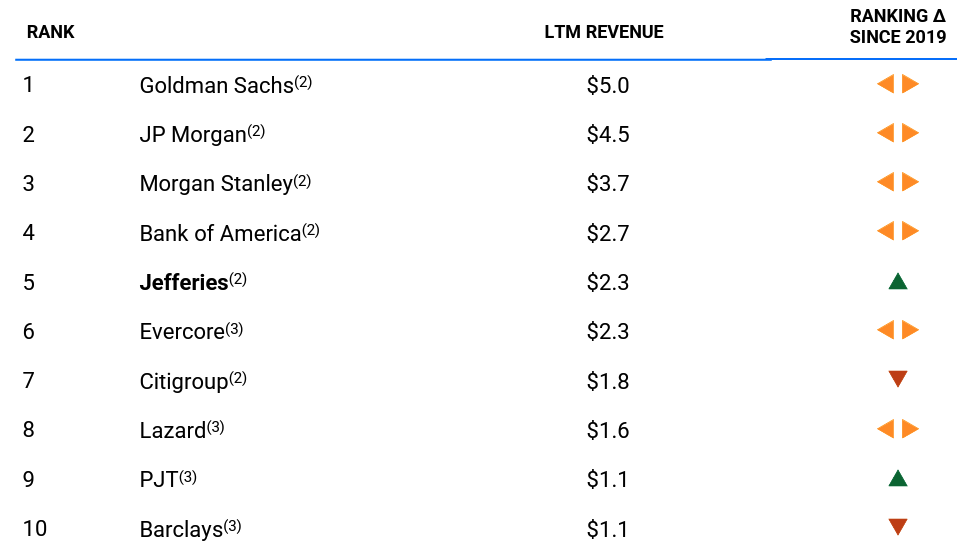
Task: Click Evercore's orange sideways arrows icon
Action: (x=897, y=330)
